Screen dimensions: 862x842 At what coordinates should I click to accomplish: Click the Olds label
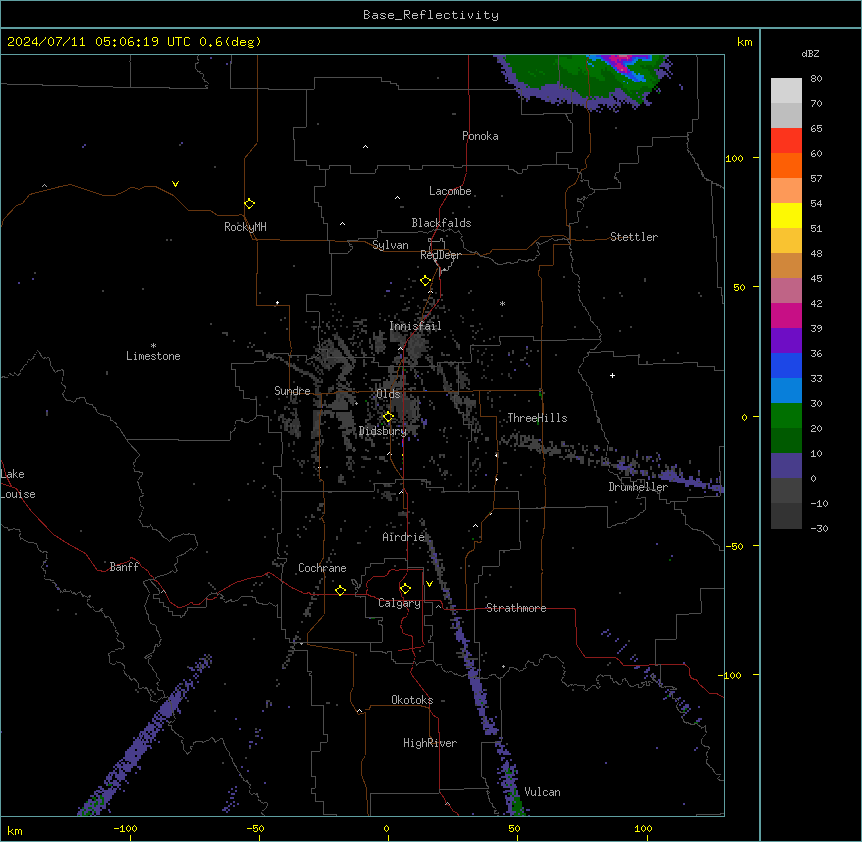(x=388, y=394)
